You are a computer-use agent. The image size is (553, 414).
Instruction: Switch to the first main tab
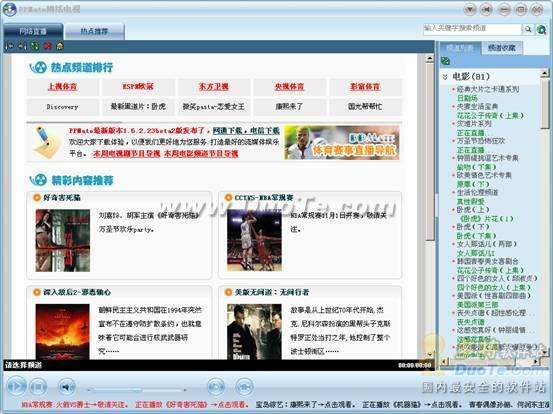point(33,31)
